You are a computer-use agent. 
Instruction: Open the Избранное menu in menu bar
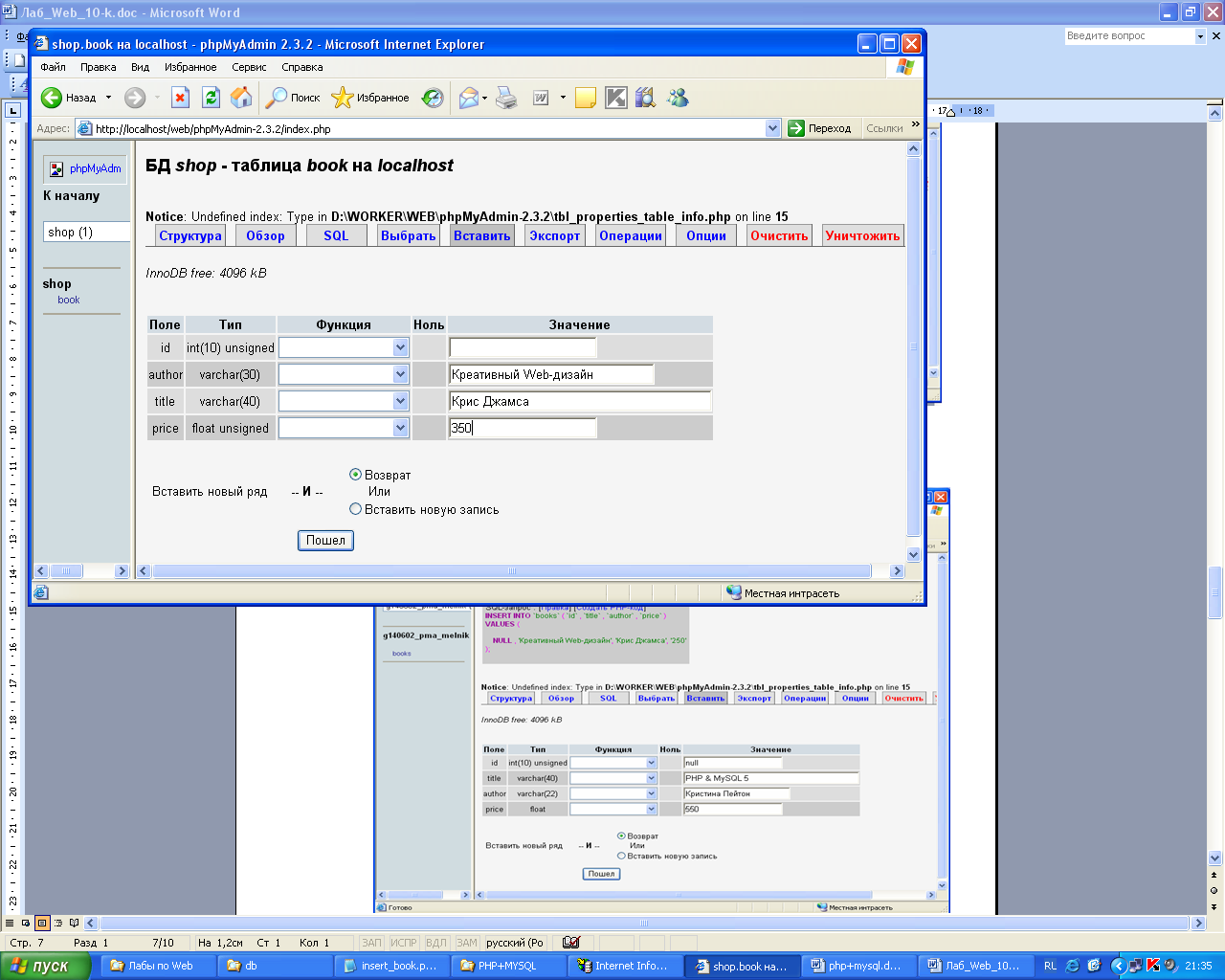tap(190, 67)
